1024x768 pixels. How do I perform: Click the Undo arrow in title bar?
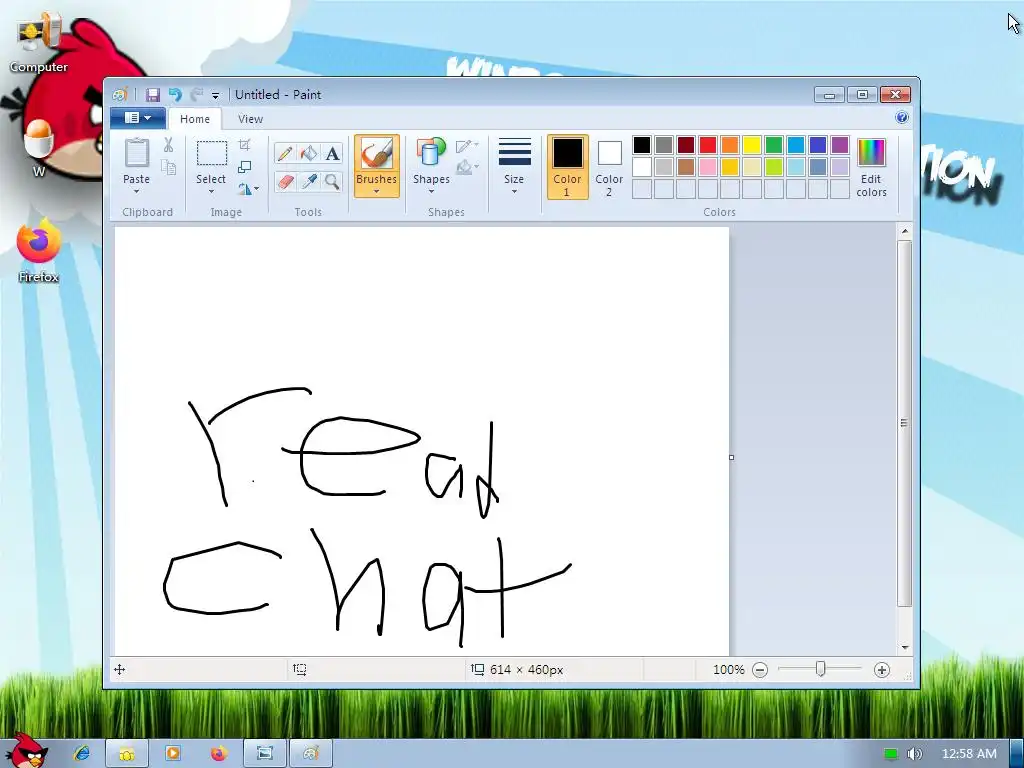(x=175, y=95)
